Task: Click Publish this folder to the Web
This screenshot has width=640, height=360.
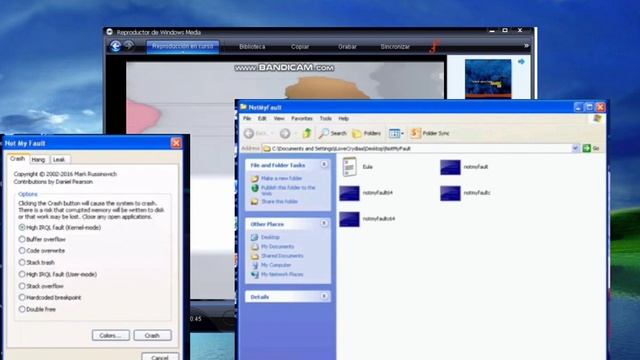Action: click(x=288, y=190)
